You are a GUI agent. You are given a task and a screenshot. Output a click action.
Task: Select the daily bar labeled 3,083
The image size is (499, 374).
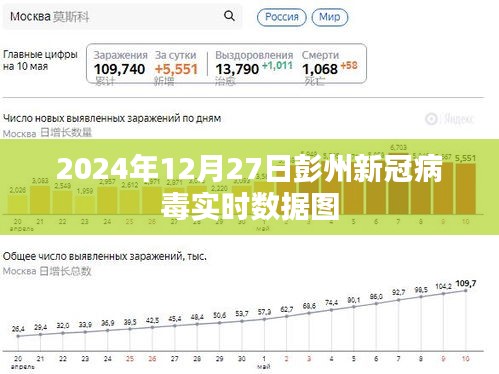40,200
